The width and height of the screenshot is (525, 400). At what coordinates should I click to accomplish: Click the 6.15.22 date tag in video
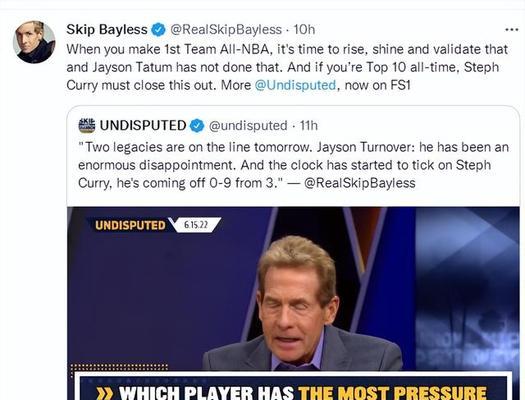(196, 225)
